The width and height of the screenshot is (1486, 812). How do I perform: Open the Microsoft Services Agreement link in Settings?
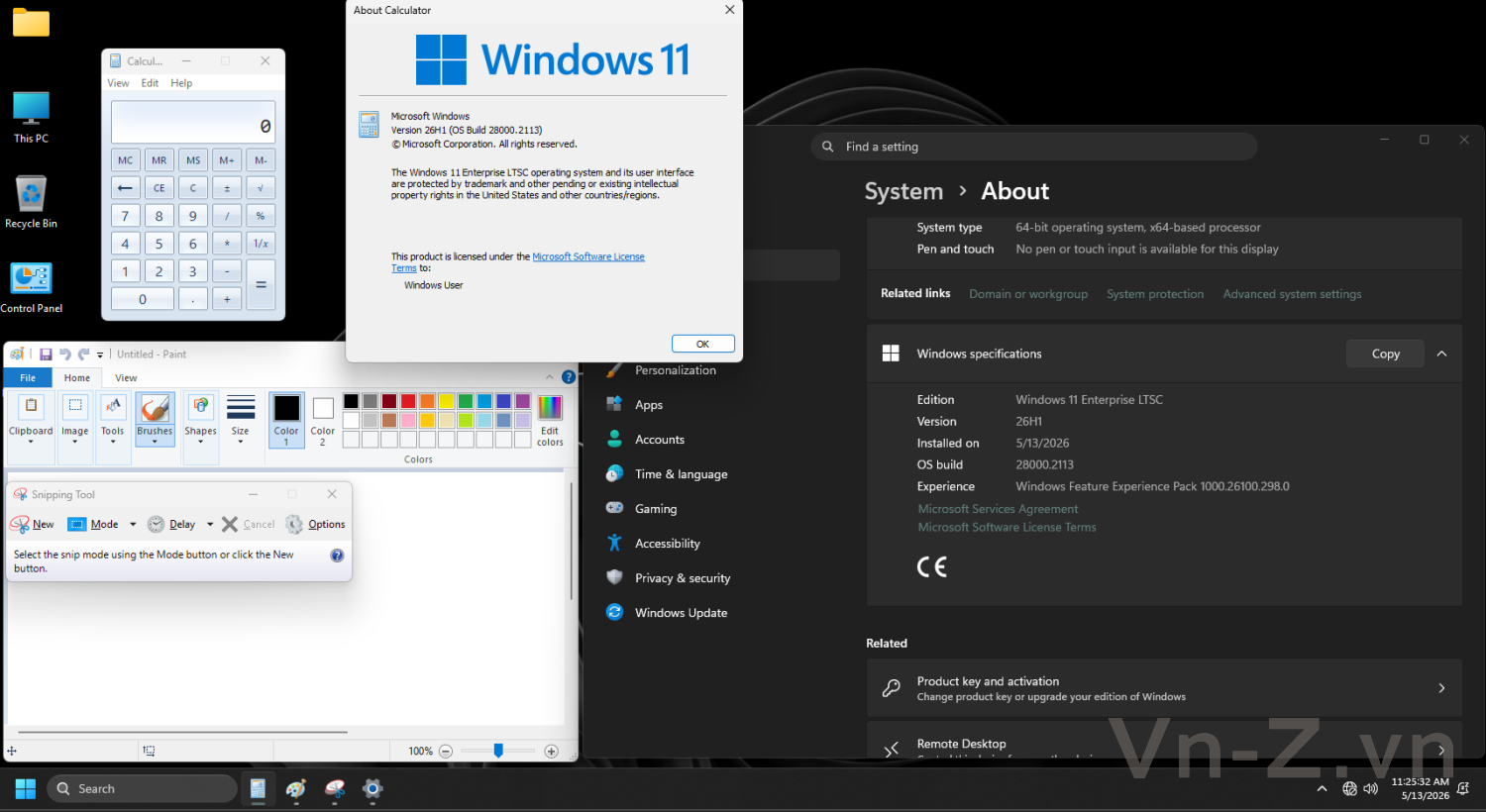[x=998, y=509]
